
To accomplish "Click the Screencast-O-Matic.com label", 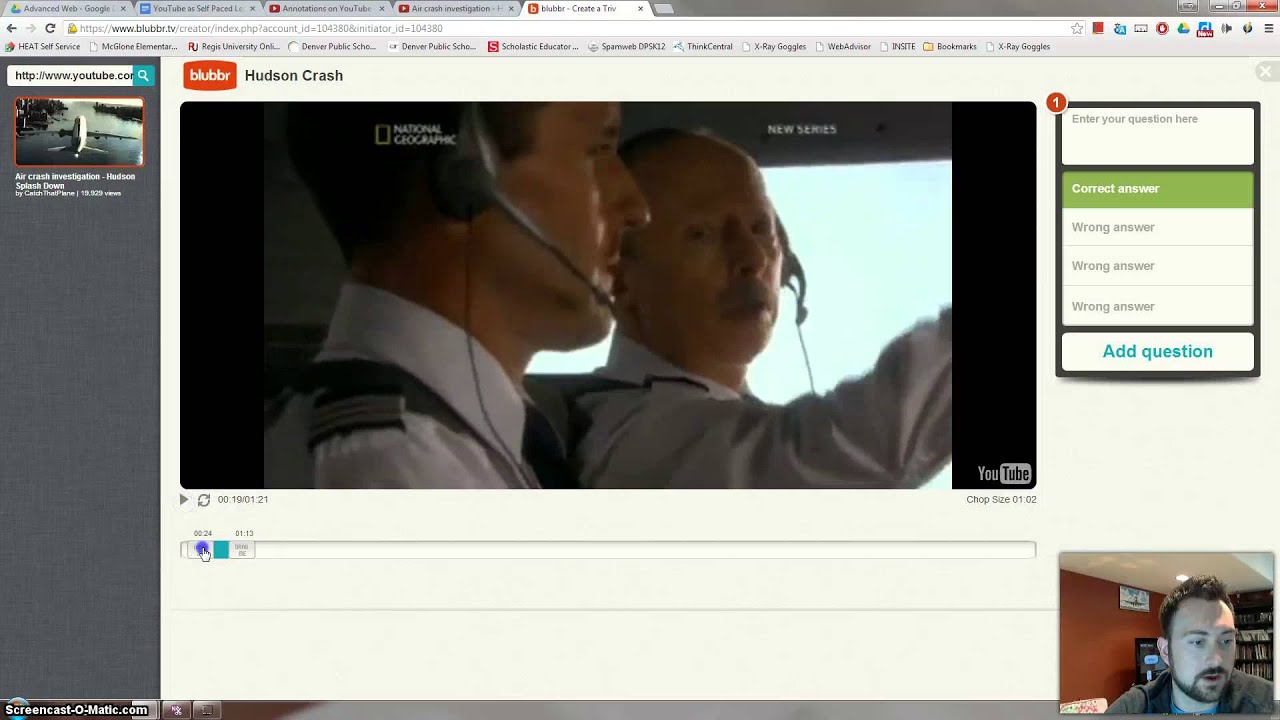I will (x=76, y=710).
